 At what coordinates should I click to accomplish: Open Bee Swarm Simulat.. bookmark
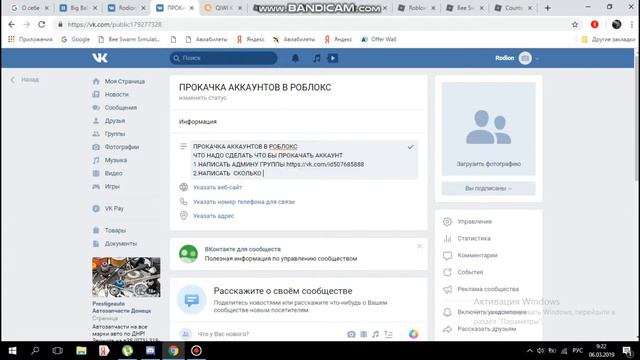129,39
